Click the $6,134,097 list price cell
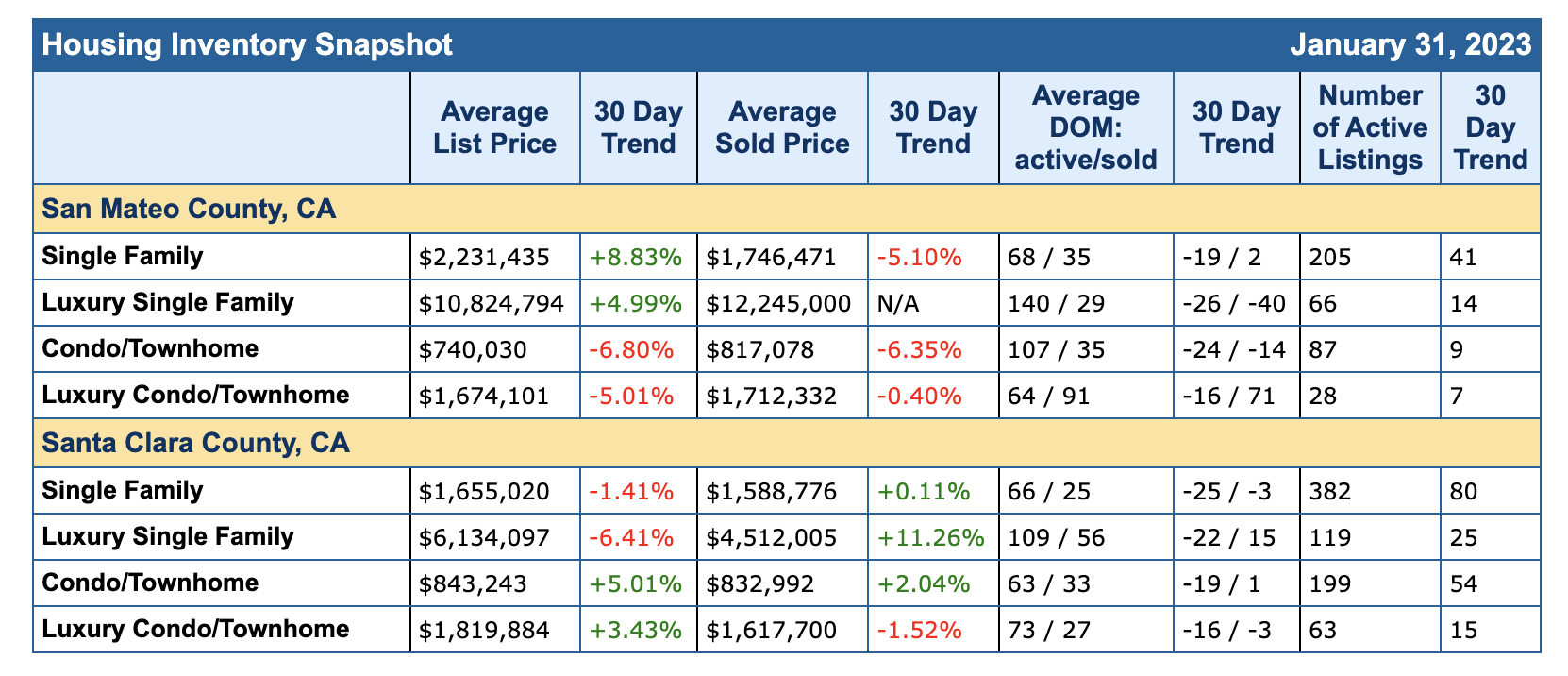The height and width of the screenshot is (676, 1568). point(484,537)
